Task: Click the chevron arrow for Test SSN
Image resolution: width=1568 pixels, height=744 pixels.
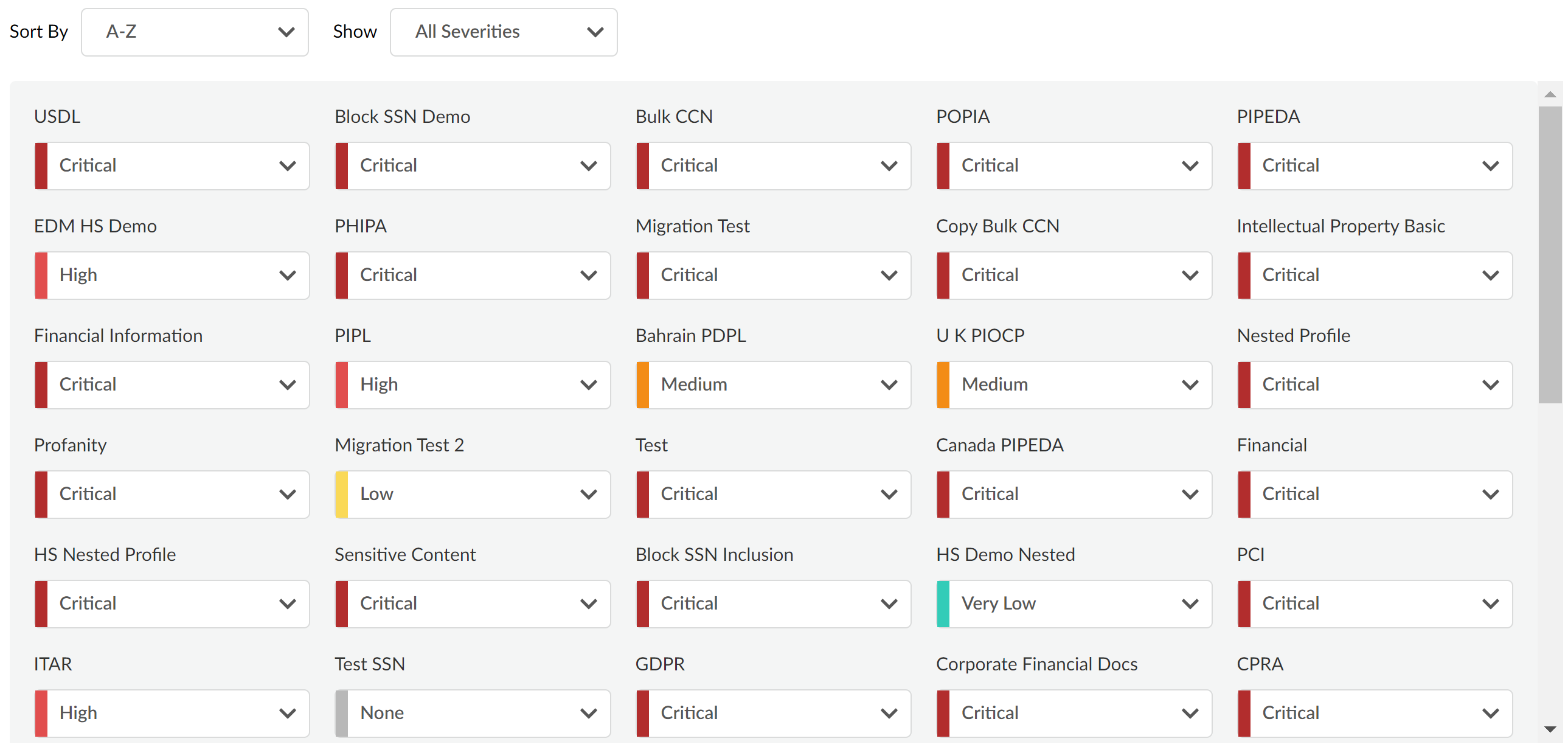Action: [588, 714]
